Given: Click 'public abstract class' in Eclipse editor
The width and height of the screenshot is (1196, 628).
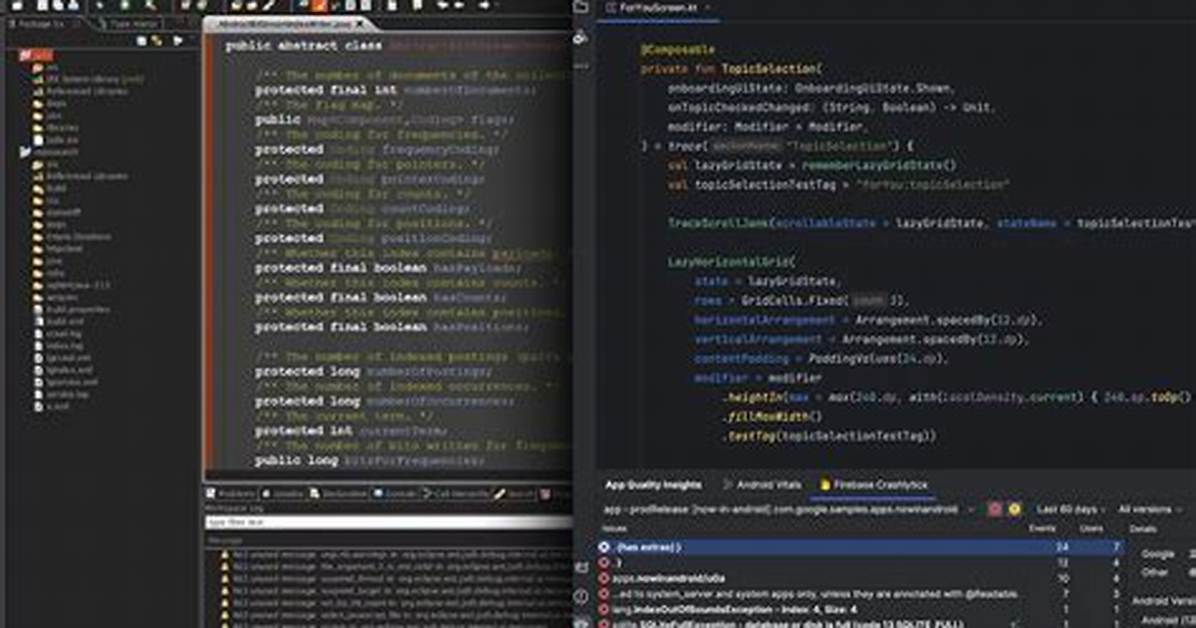Looking at the screenshot, I should 304,46.
